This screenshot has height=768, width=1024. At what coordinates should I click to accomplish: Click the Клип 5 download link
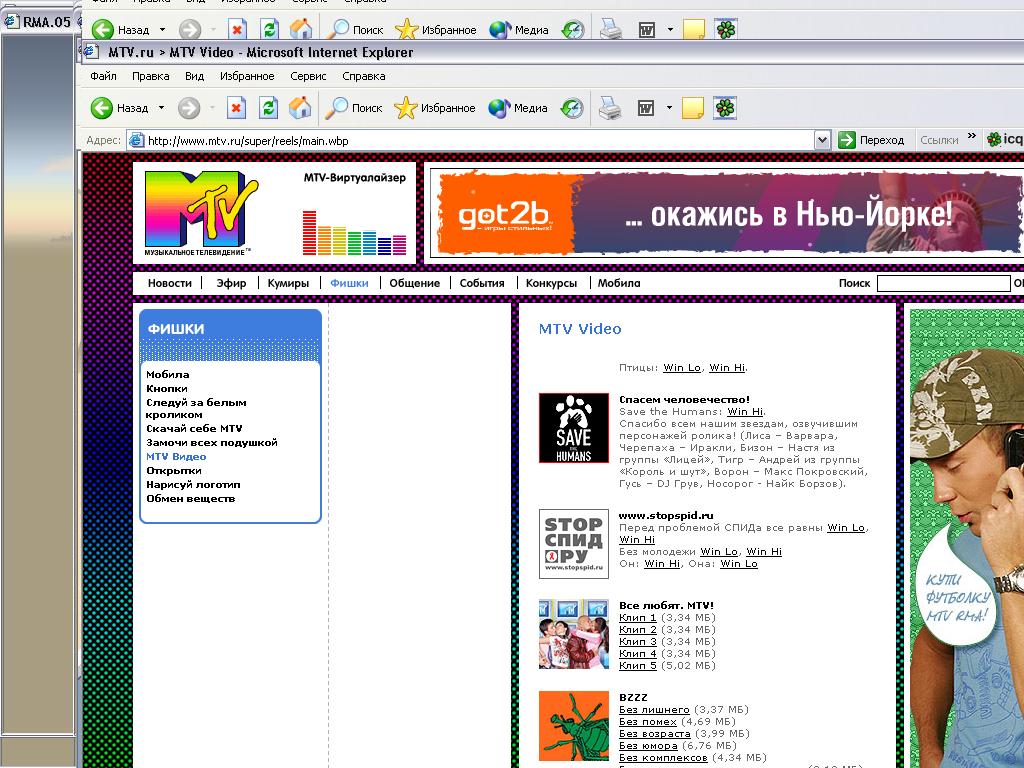pyautogui.click(x=638, y=666)
